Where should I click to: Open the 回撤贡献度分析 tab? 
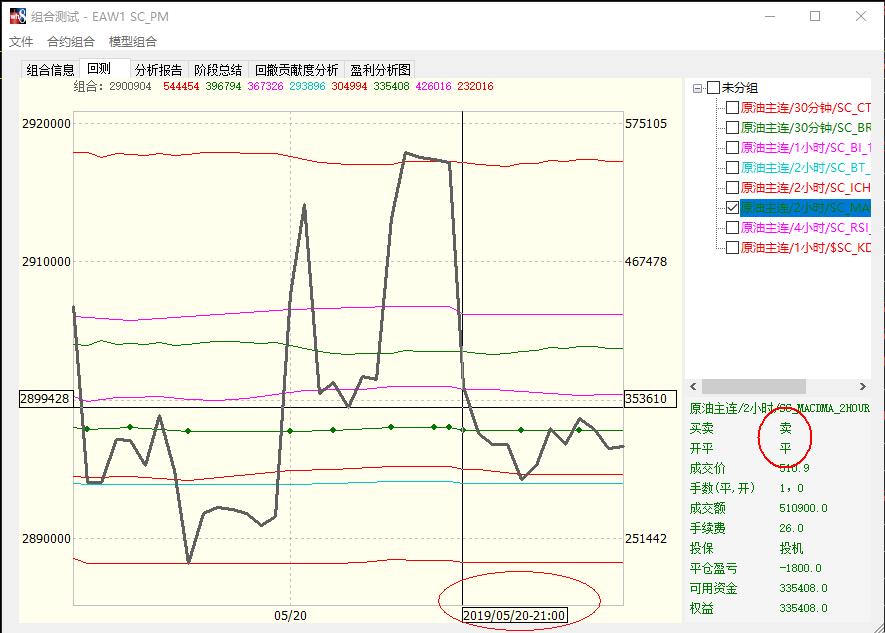[x=296, y=70]
